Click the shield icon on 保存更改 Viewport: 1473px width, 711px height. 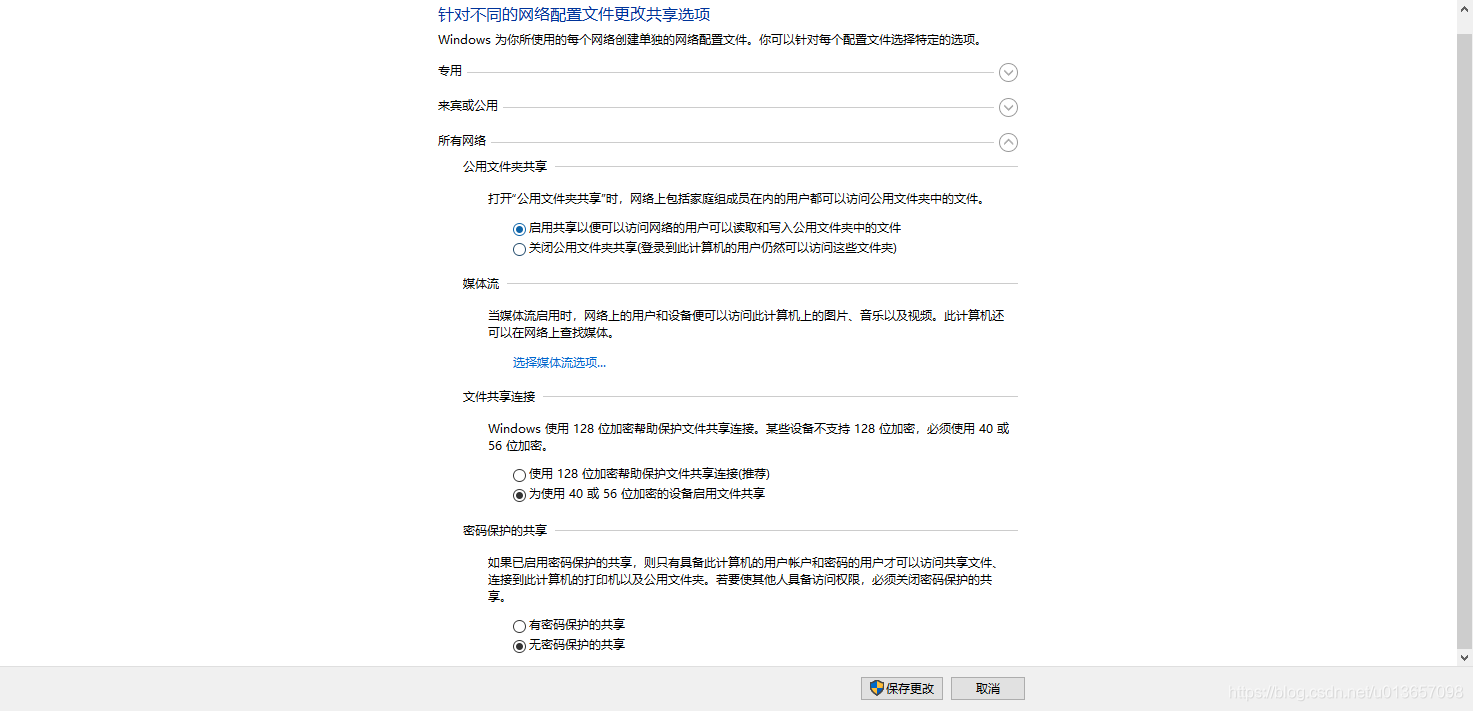coord(876,688)
